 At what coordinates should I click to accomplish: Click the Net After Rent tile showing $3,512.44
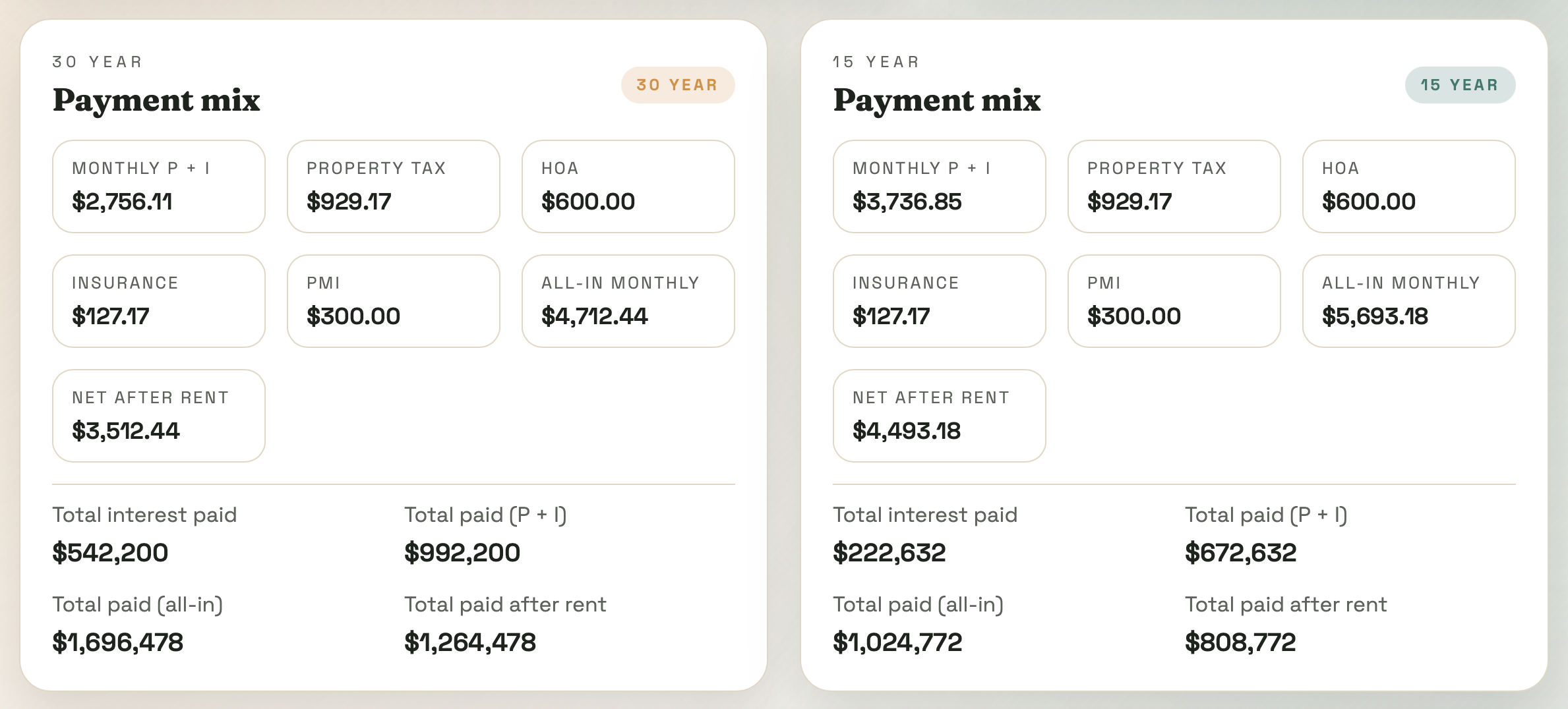tap(158, 416)
